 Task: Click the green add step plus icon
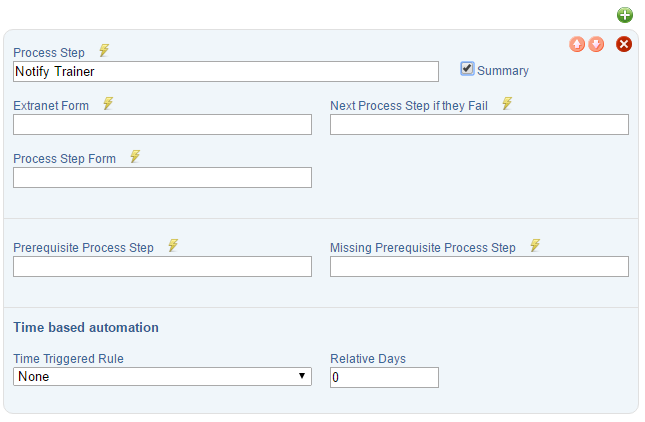pyautogui.click(x=624, y=15)
